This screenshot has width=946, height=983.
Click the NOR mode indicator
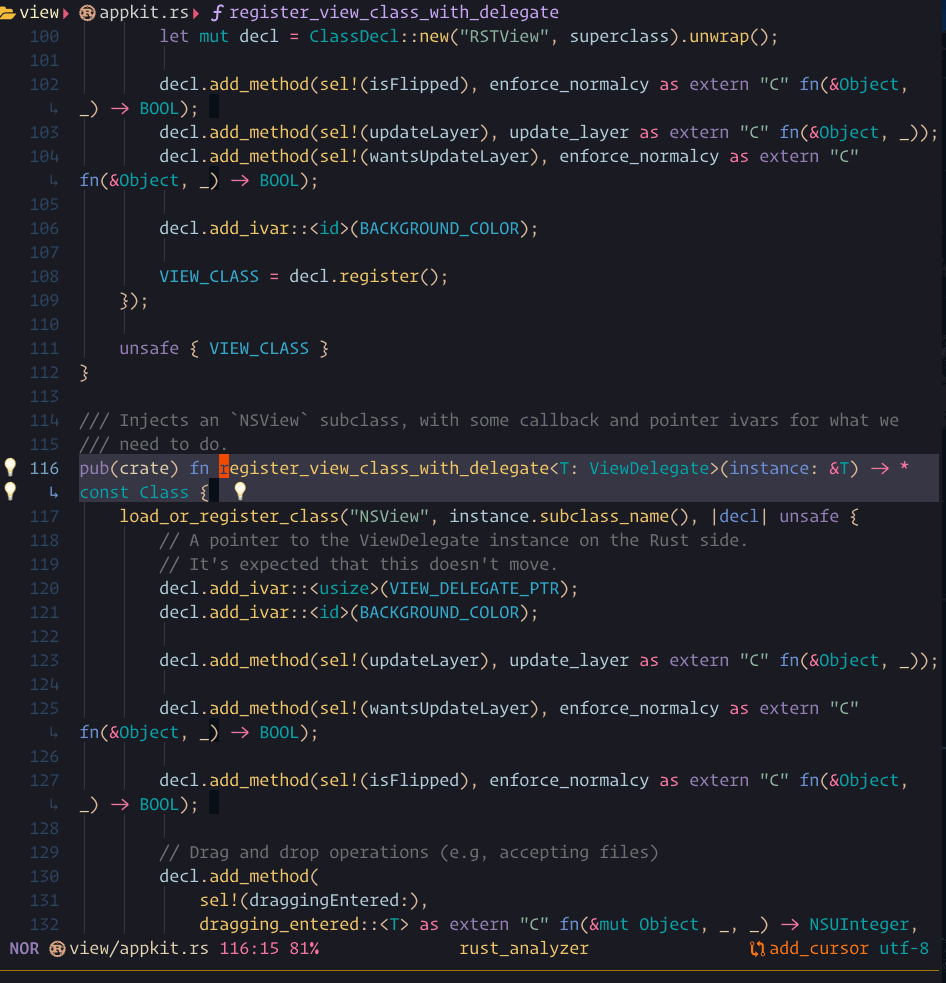point(24,949)
